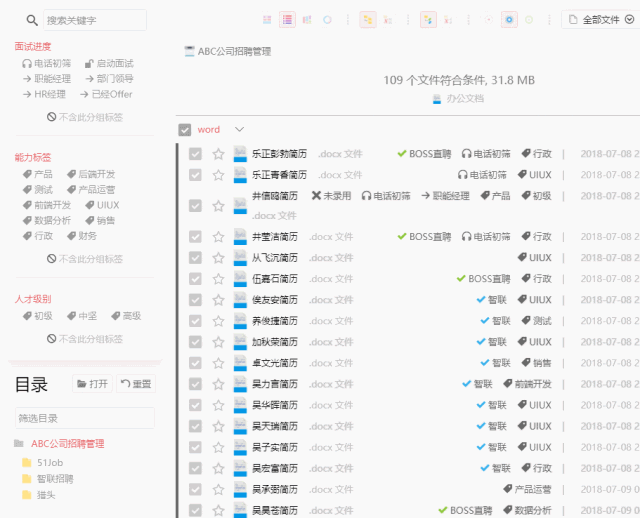The height and width of the screenshot is (518, 640).
Task: Click the tag grouping off icon
Action: click(x=448, y=20)
